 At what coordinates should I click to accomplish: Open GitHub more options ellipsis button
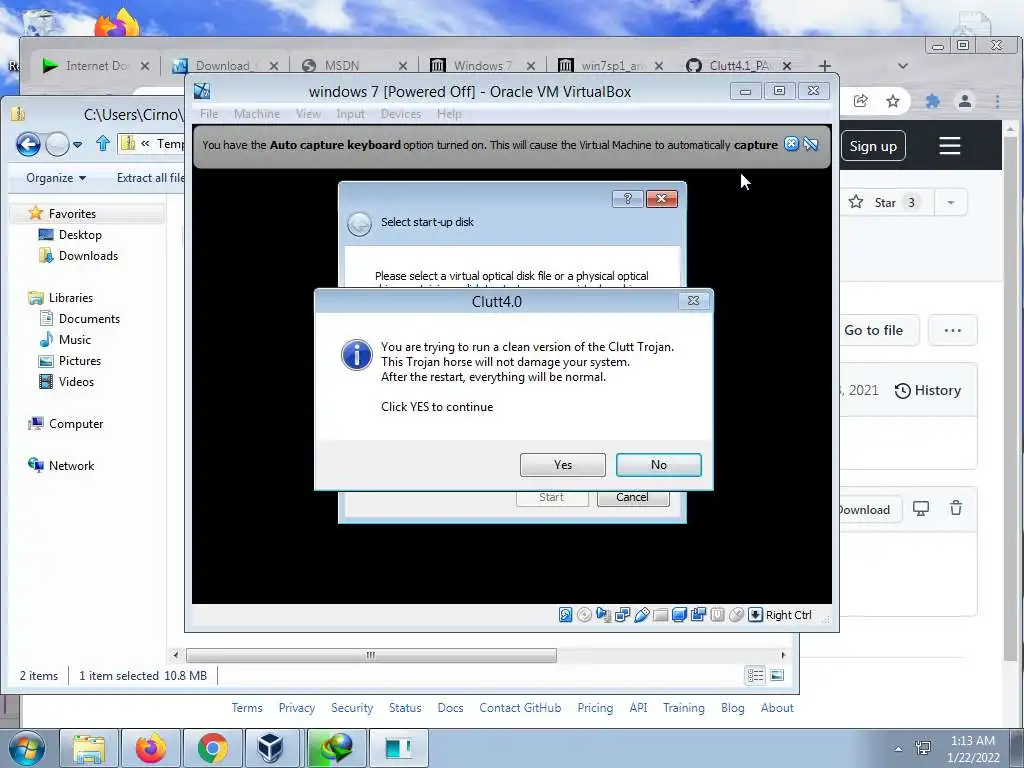click(953, 330)
